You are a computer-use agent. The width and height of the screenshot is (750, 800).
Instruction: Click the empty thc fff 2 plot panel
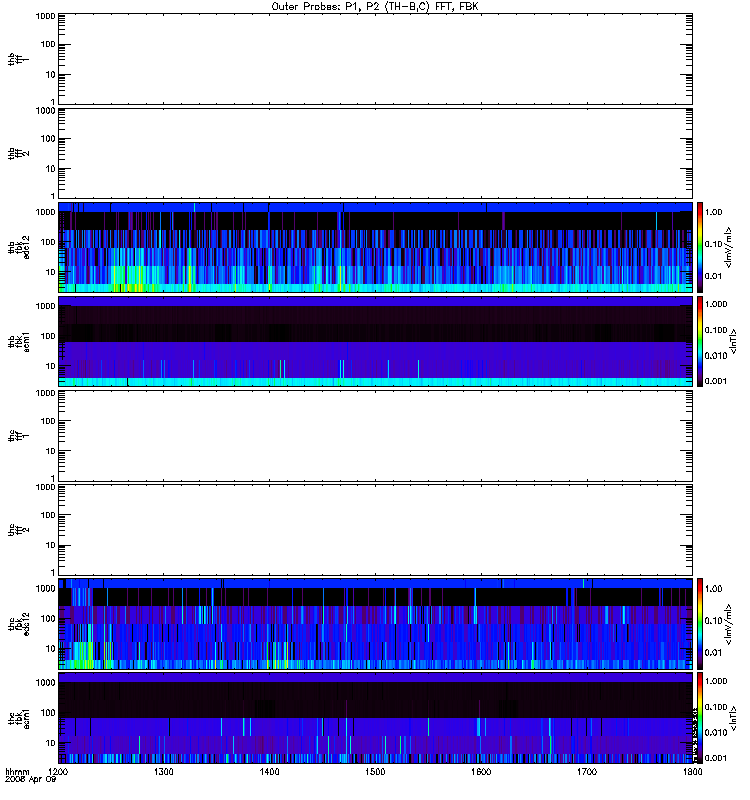[x=375, y=530]
